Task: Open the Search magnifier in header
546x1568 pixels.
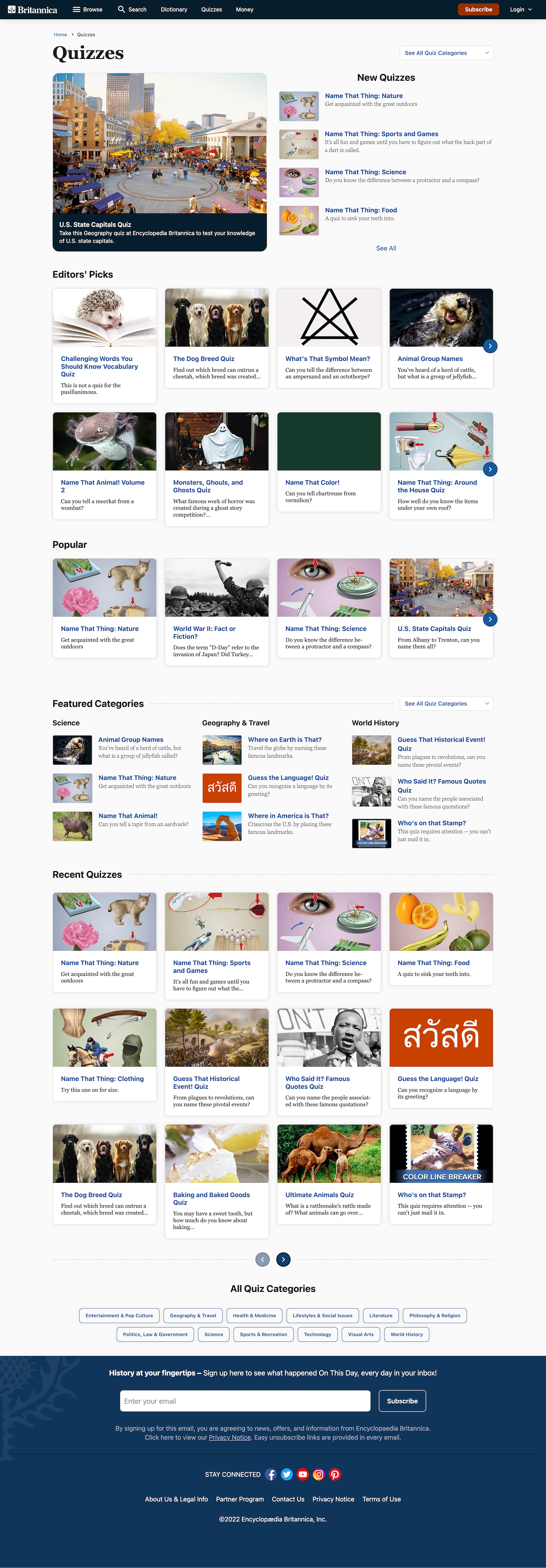Action: [x=132, y=10]
